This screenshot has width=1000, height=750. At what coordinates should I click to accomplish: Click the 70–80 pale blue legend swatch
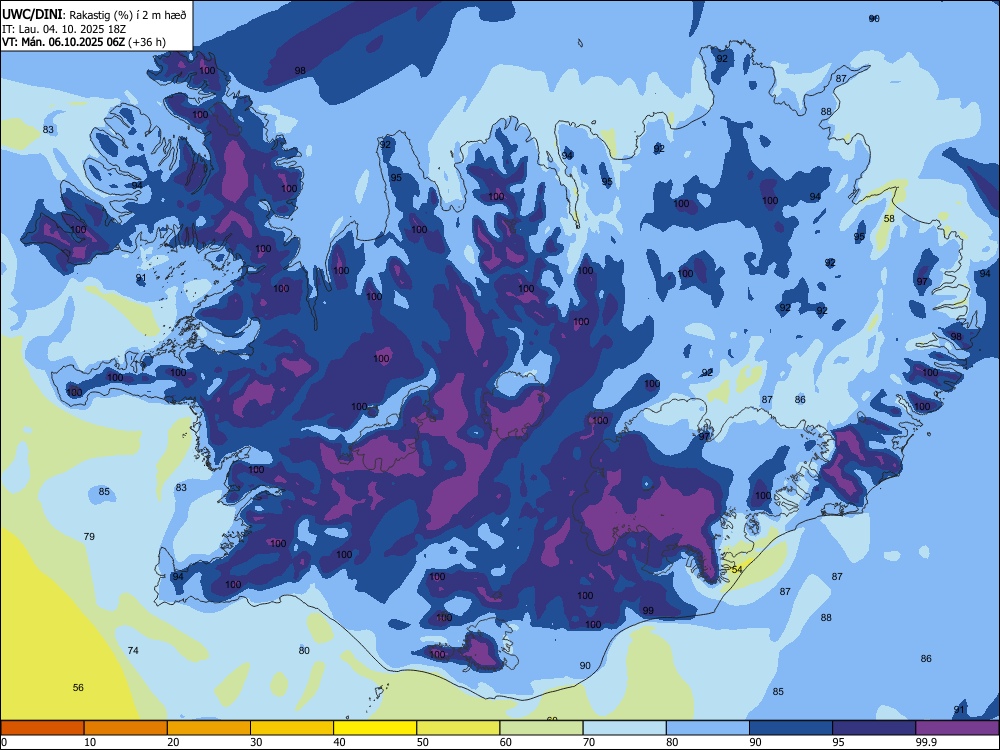[624, 728]
